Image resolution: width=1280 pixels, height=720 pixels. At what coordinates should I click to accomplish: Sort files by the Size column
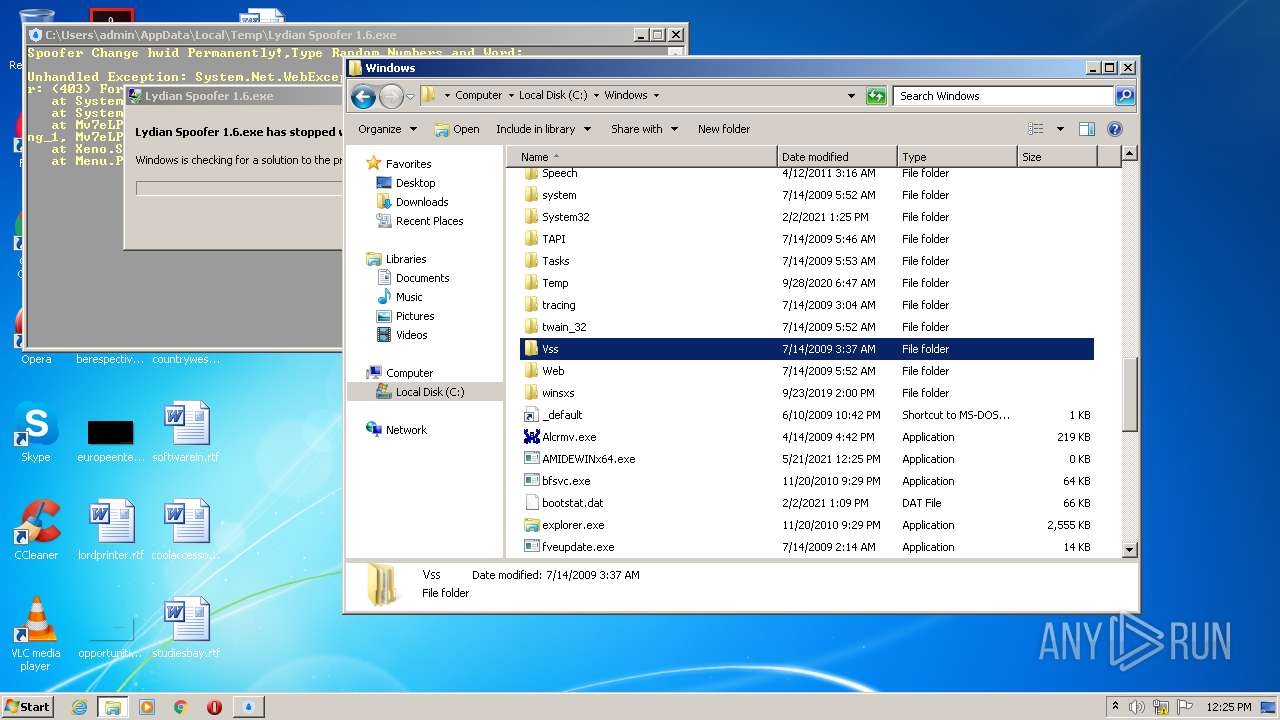coord(1057,157)
